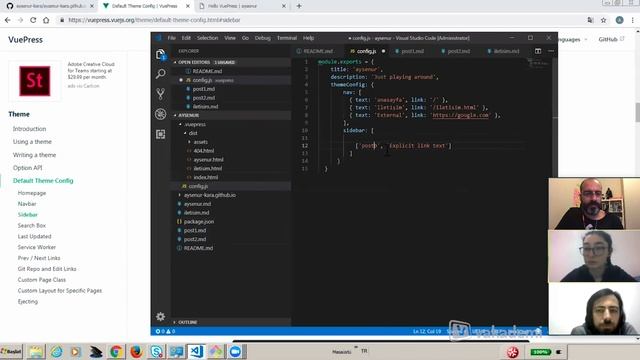
Task: Open the Search Box sidebar link
Action: pos(31,225)
